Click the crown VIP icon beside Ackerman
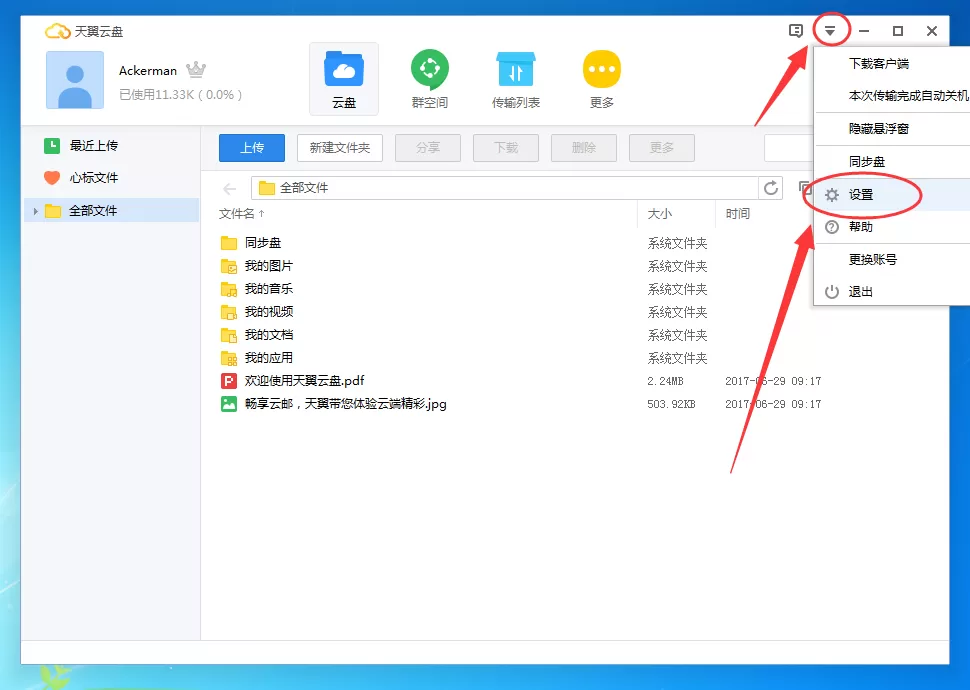The image size is (970, 690). [x=196, y=69]
